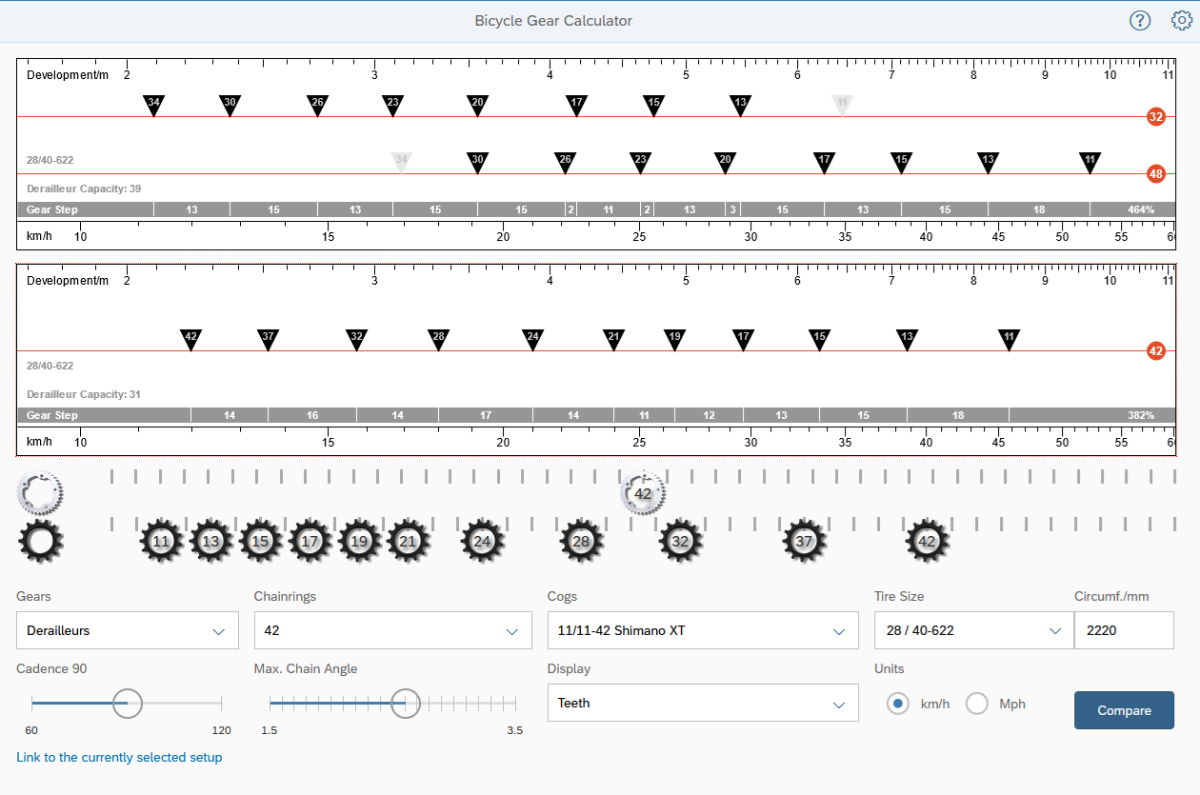Viewport: 1200px width, 795px height.
Task: Open the Chainrings dropdown
Action: (391, 631)
